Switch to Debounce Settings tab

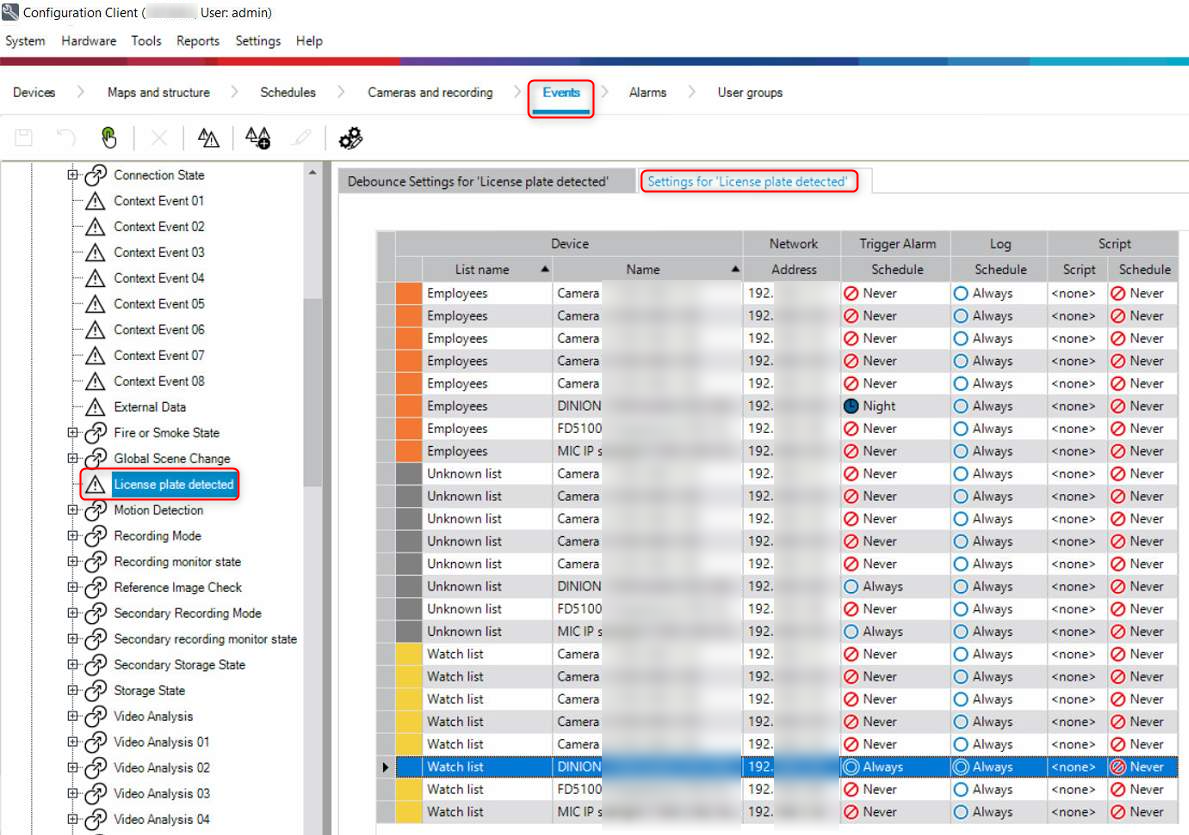[478, 182]
